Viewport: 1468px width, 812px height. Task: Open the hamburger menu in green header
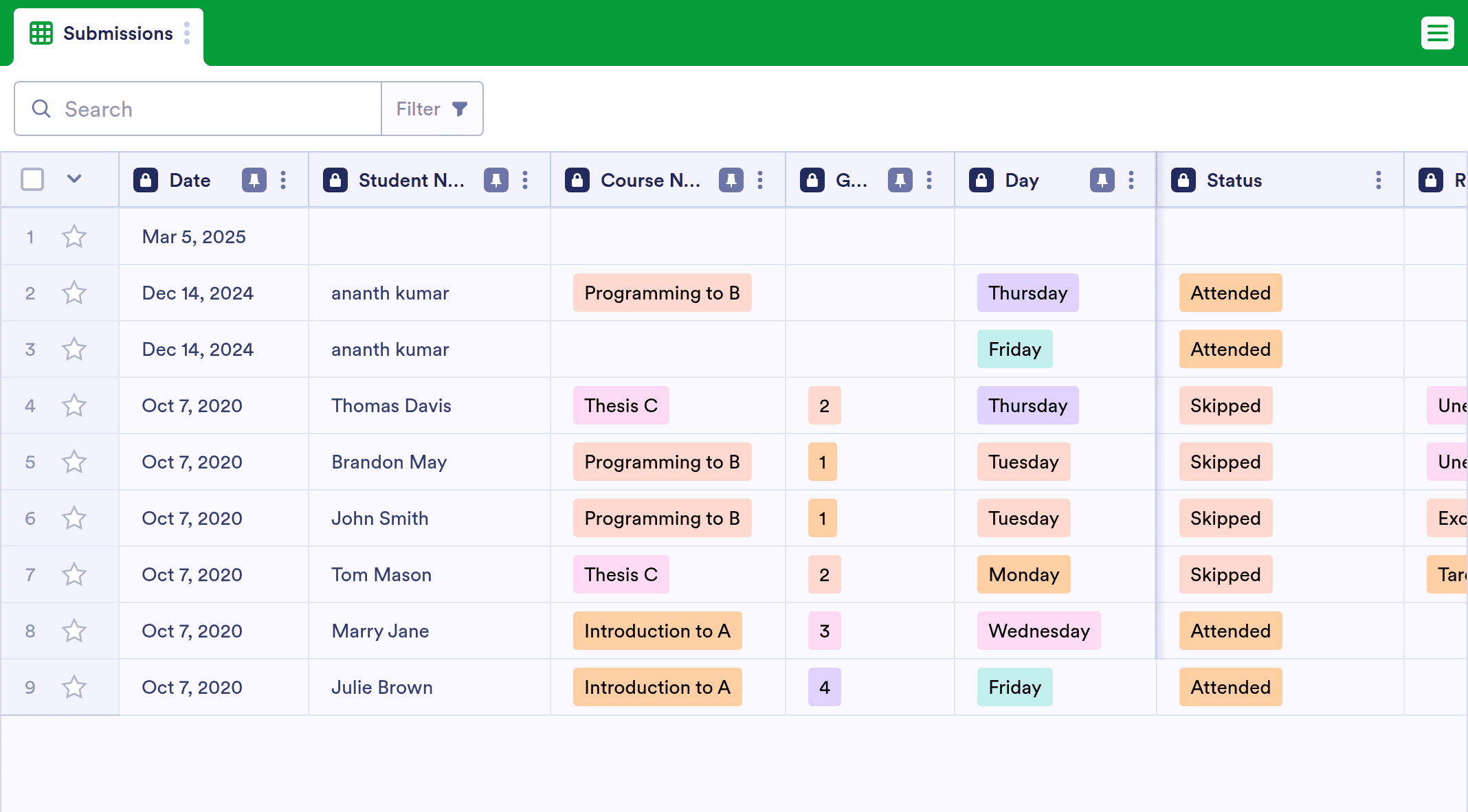tap(1437, 33)
